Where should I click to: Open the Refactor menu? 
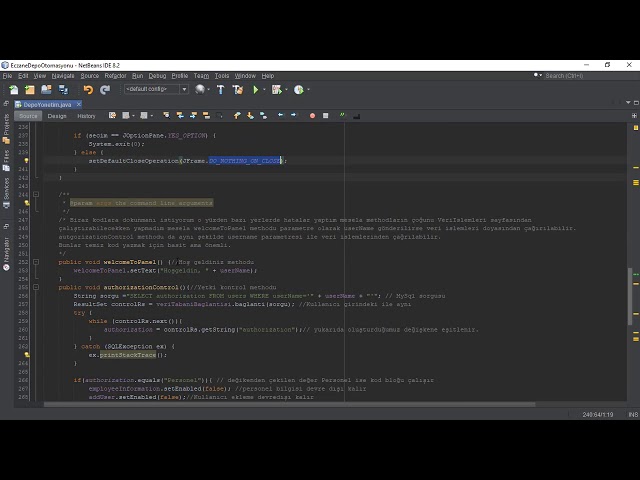[x=116, y=76]
